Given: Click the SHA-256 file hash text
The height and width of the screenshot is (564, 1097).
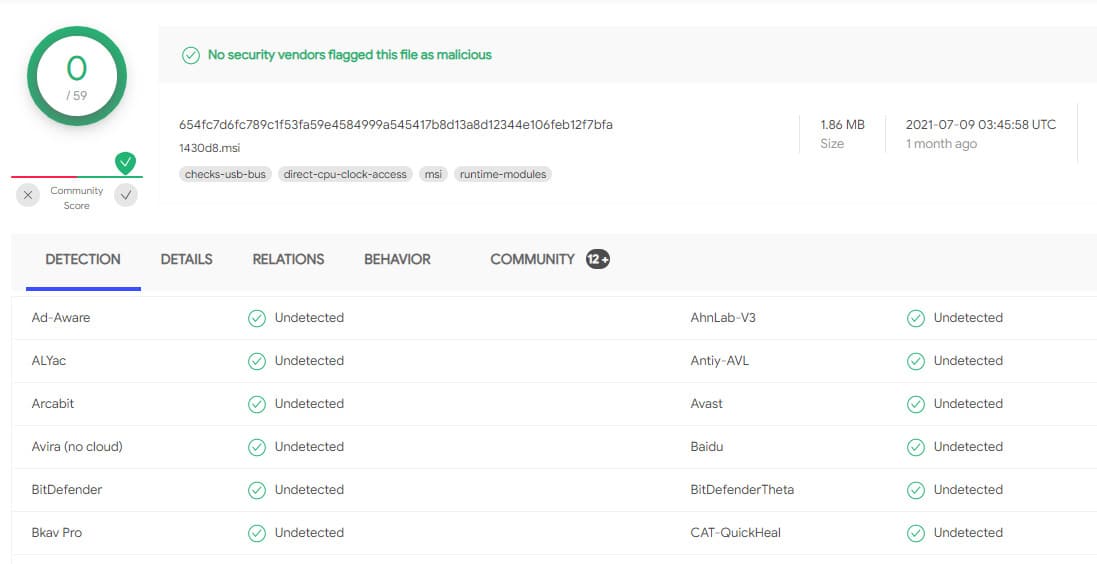Looking at the screenshot, I should pyautogui.click(x=396, y=125).
